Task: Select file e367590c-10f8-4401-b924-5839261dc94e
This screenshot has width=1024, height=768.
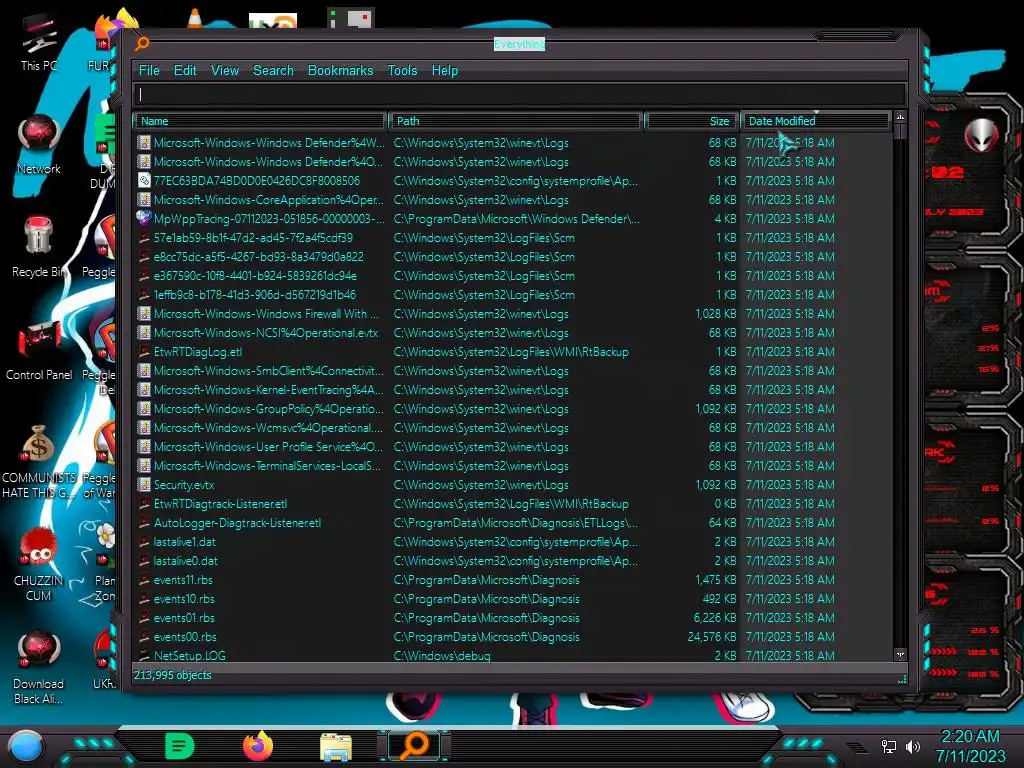Action: (255, 276)
